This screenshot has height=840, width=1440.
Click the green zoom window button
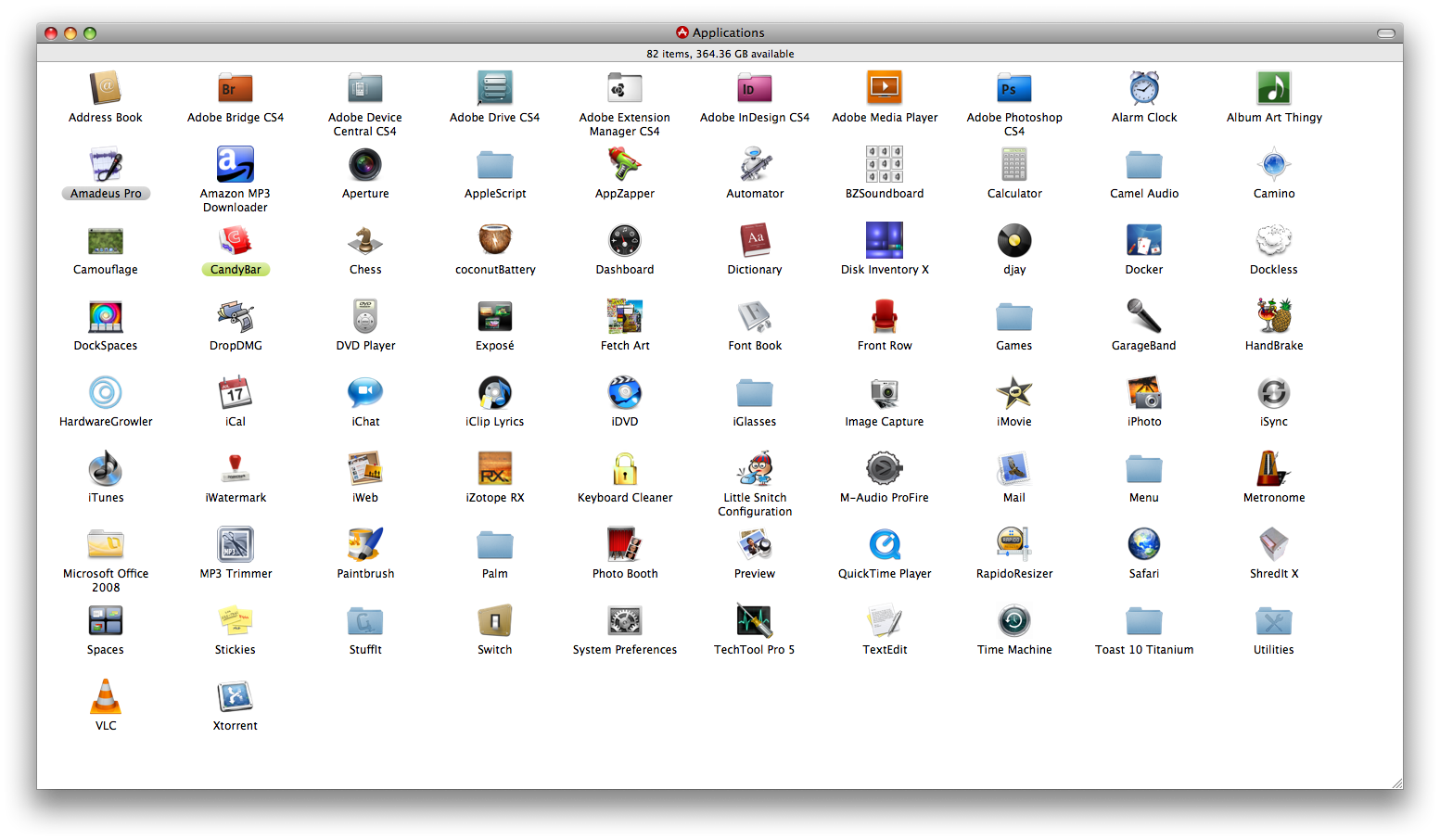pos(90,33)
